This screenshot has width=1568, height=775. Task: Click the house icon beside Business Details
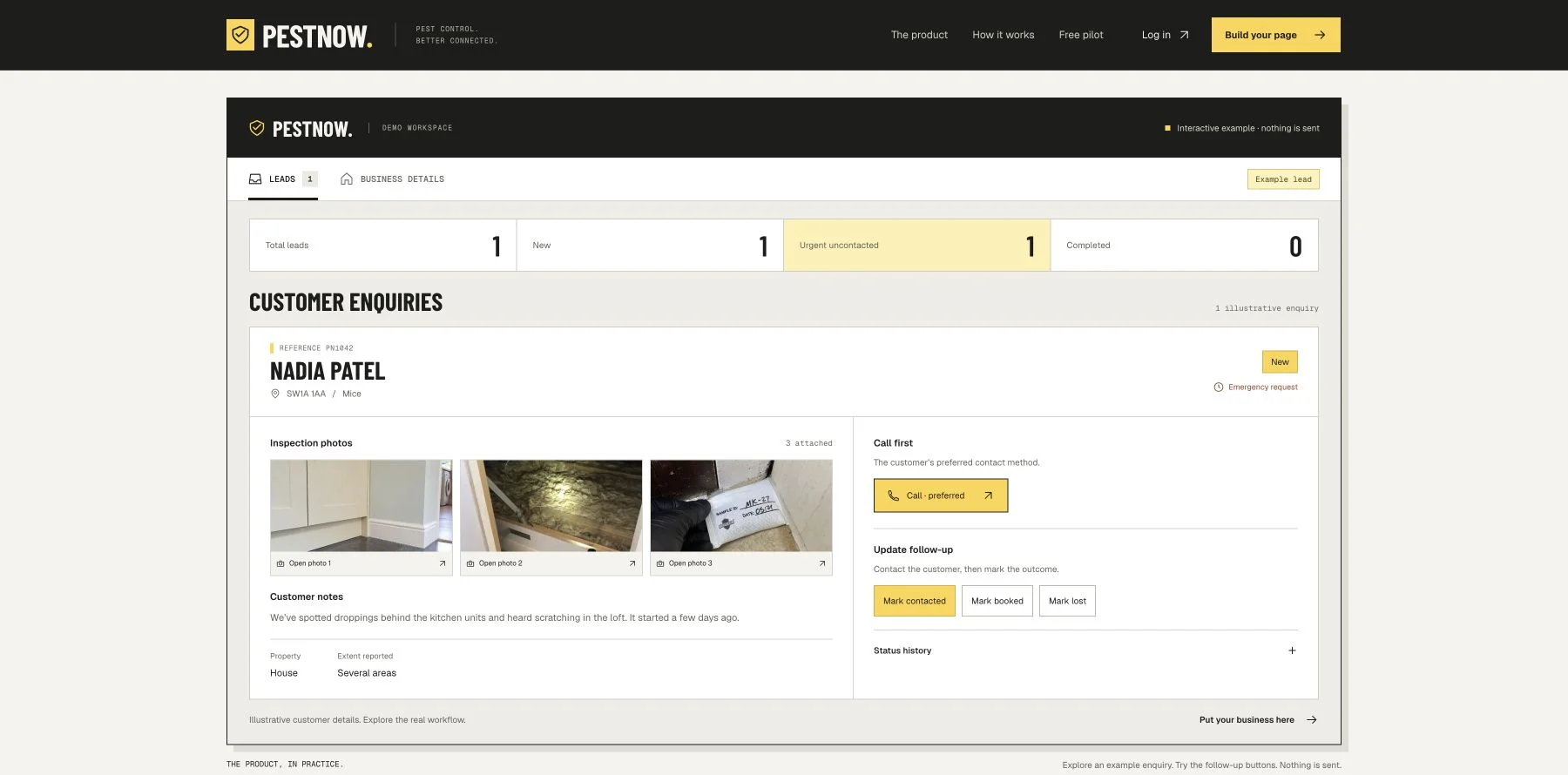click(347, 179)
